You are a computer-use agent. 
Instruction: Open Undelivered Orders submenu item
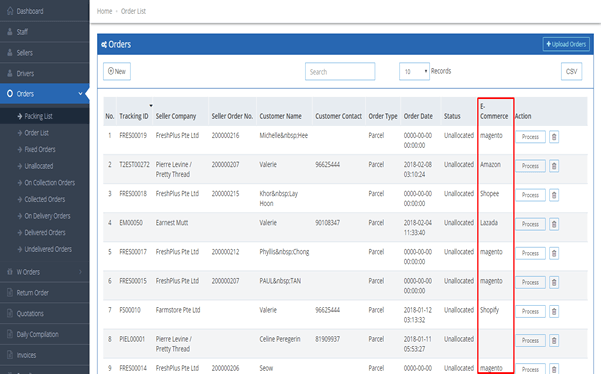[x=48, y=249]
